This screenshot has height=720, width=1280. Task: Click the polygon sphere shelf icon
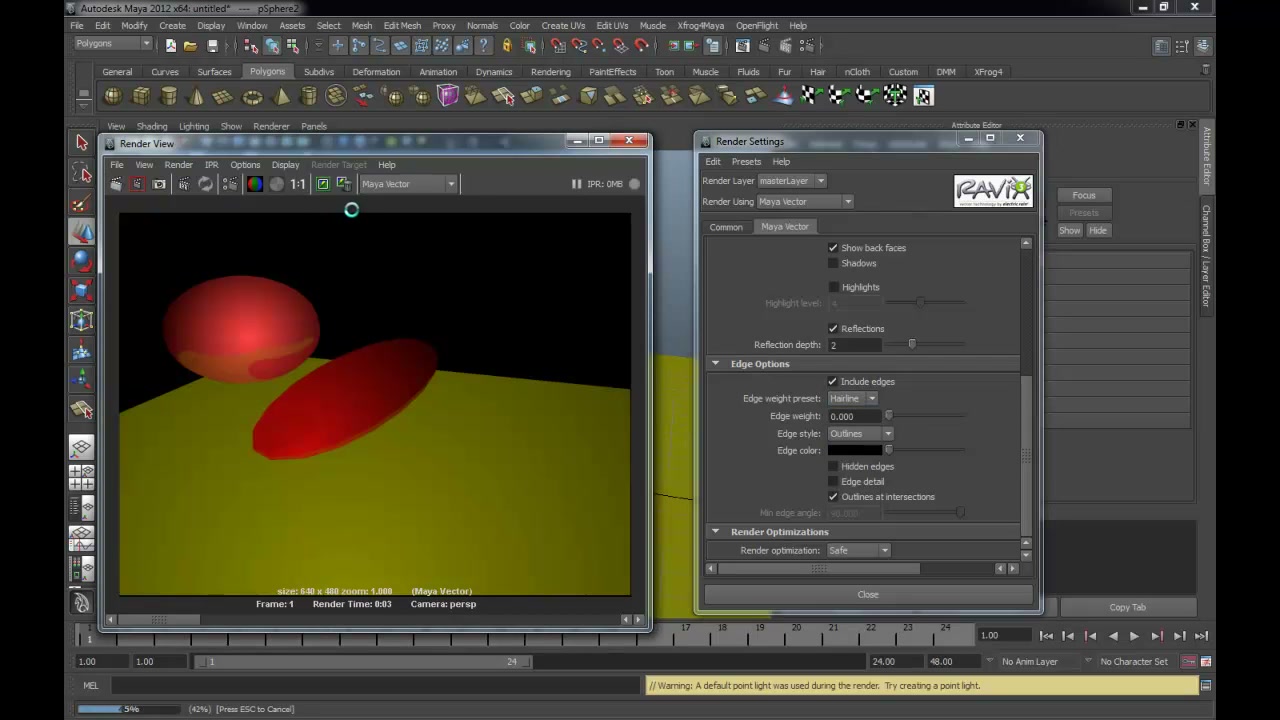113,96
